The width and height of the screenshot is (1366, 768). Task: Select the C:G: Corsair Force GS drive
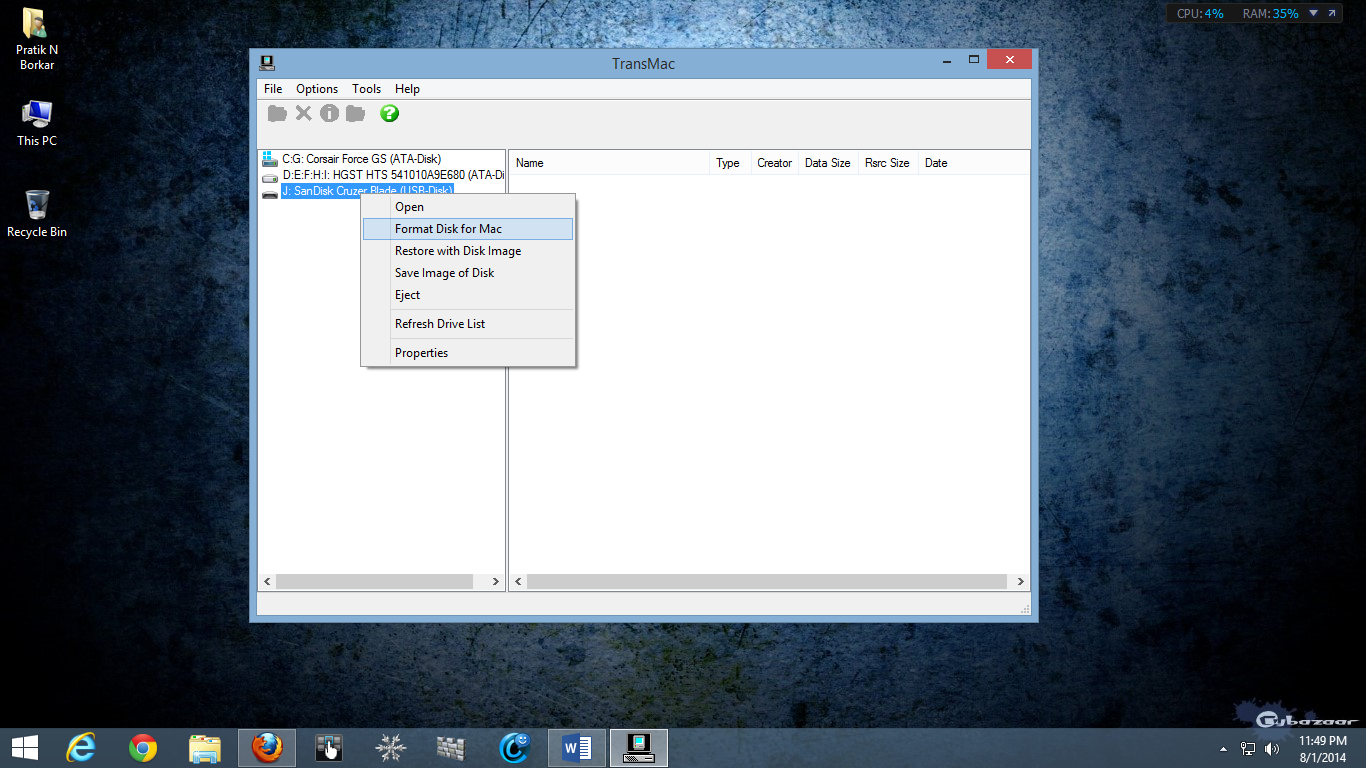coord(361,159)
